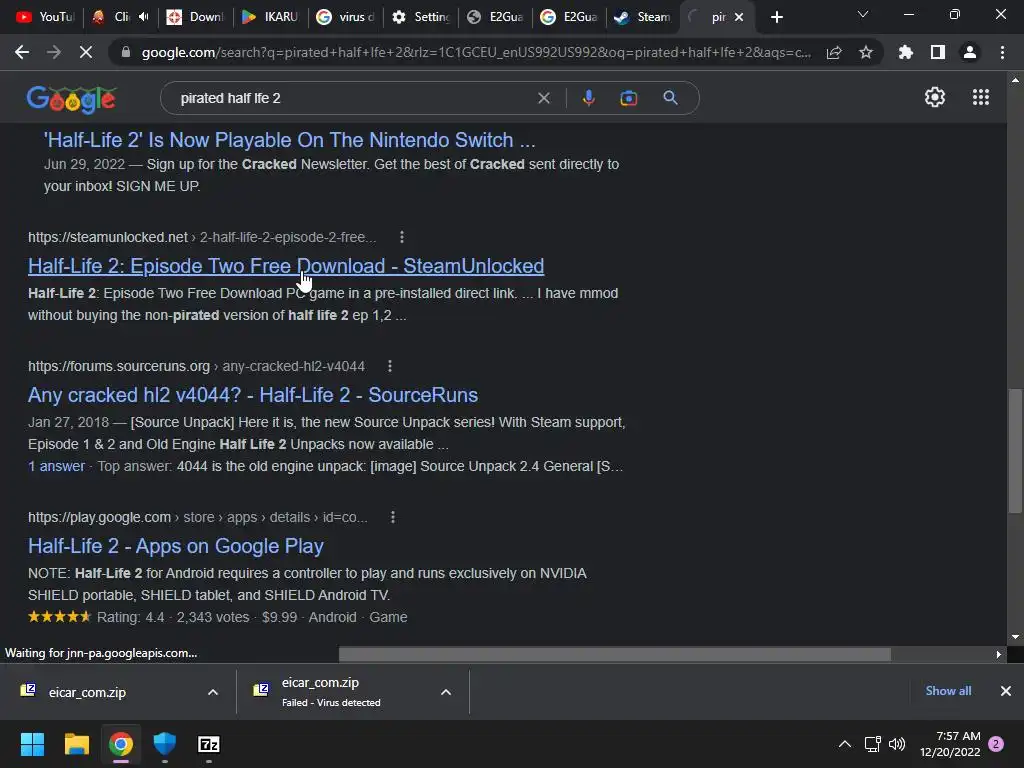Switch to the Downl tab
The width and height of the screenshot is (1024, 768).
pos(195,17)
